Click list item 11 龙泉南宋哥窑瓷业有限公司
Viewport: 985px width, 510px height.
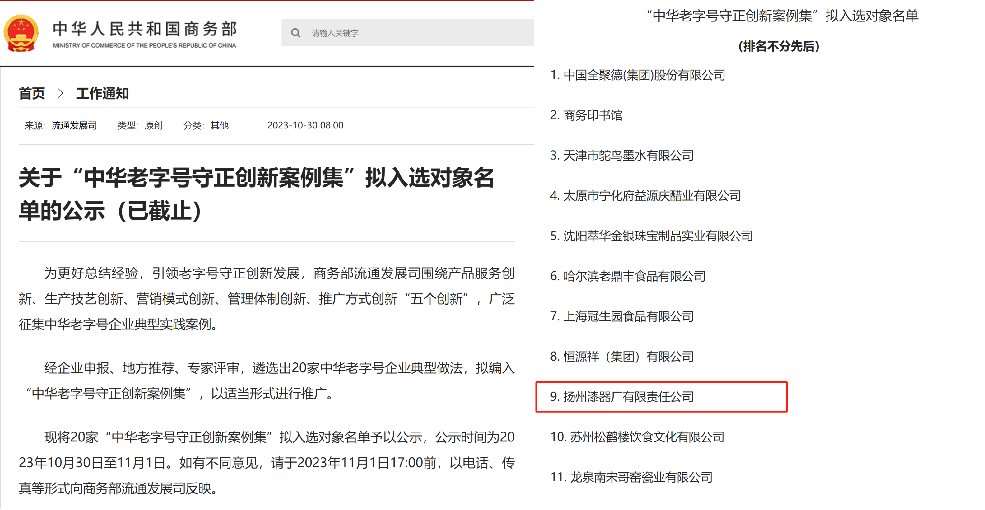point(631,477)
